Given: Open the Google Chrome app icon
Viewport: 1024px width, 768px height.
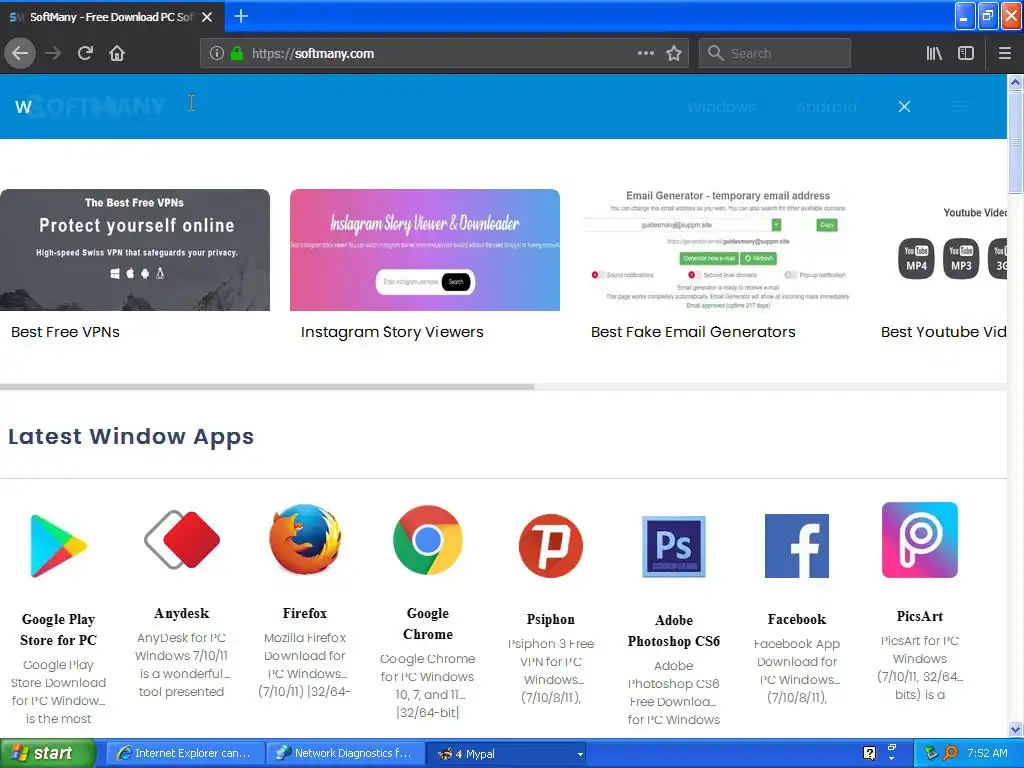Looking at the screenshot, I should 428,540.
